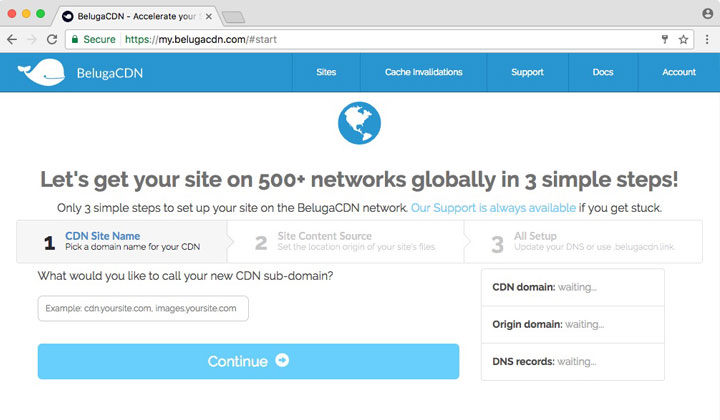Click 'CDN domain: waiting...' status row
The height and width of the screenshot is (420, 720).
pos(573,287)
